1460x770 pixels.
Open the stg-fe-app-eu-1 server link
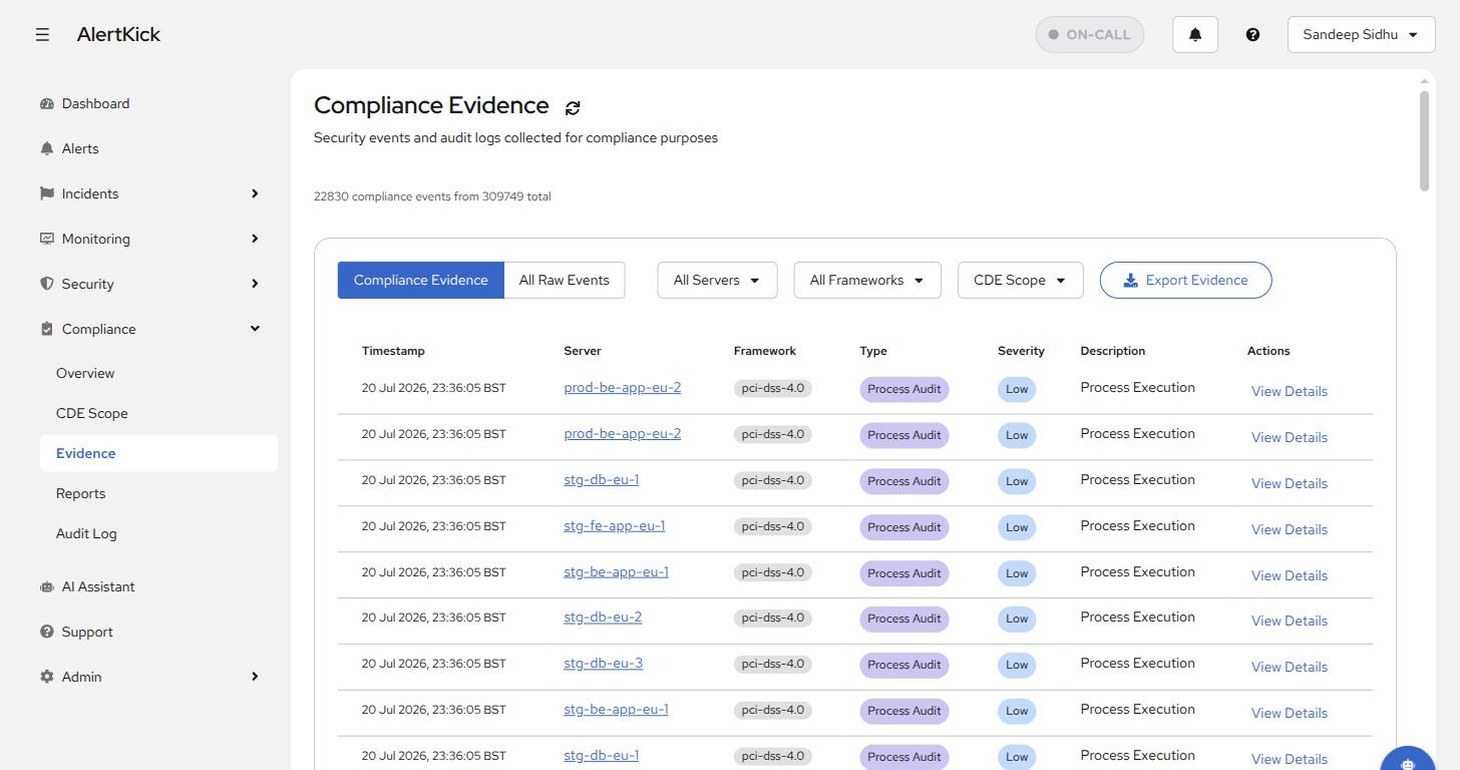614,525
